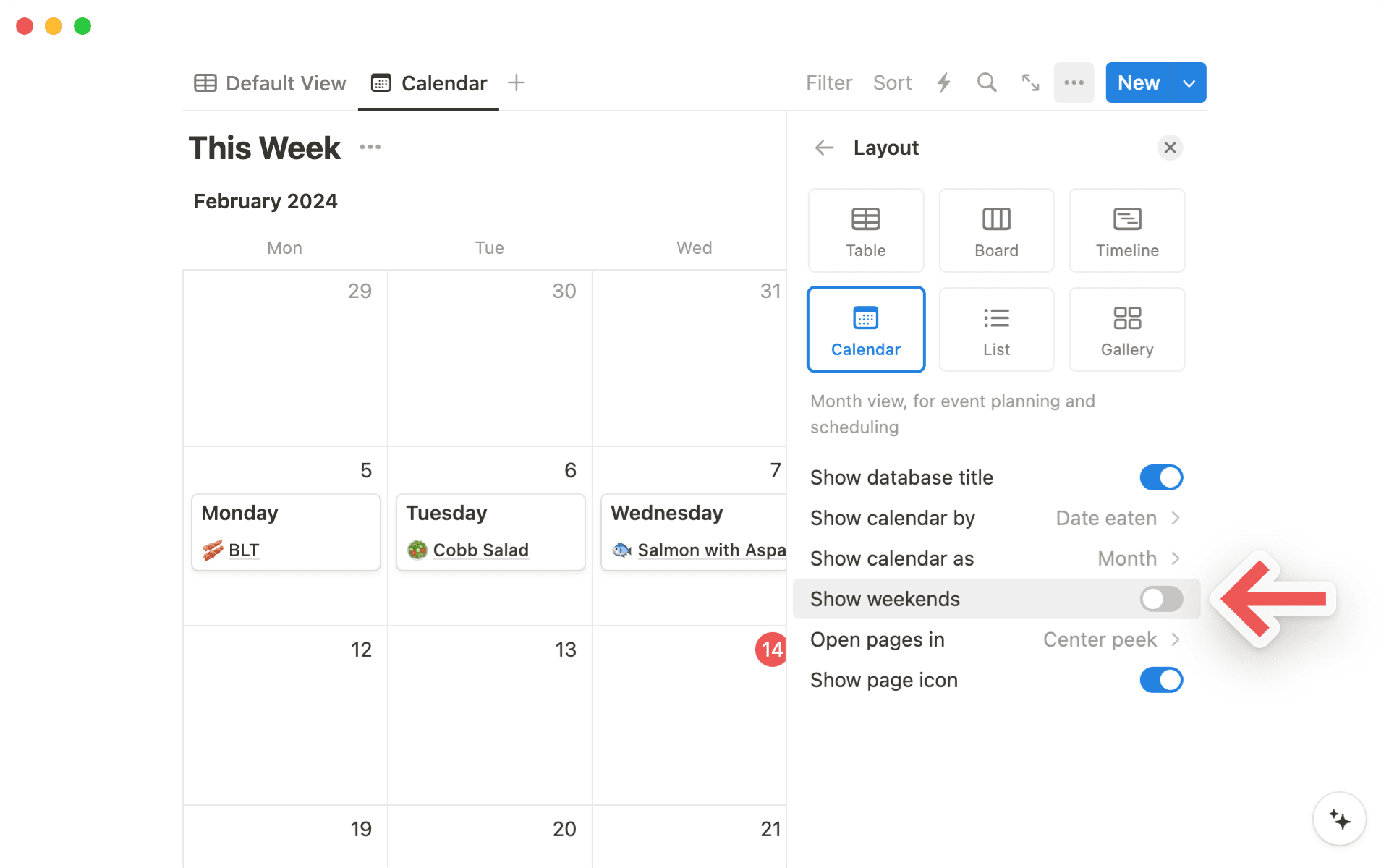Select the Table layout option
This screenshot has width=1389, height=868.
click(865, 230)
